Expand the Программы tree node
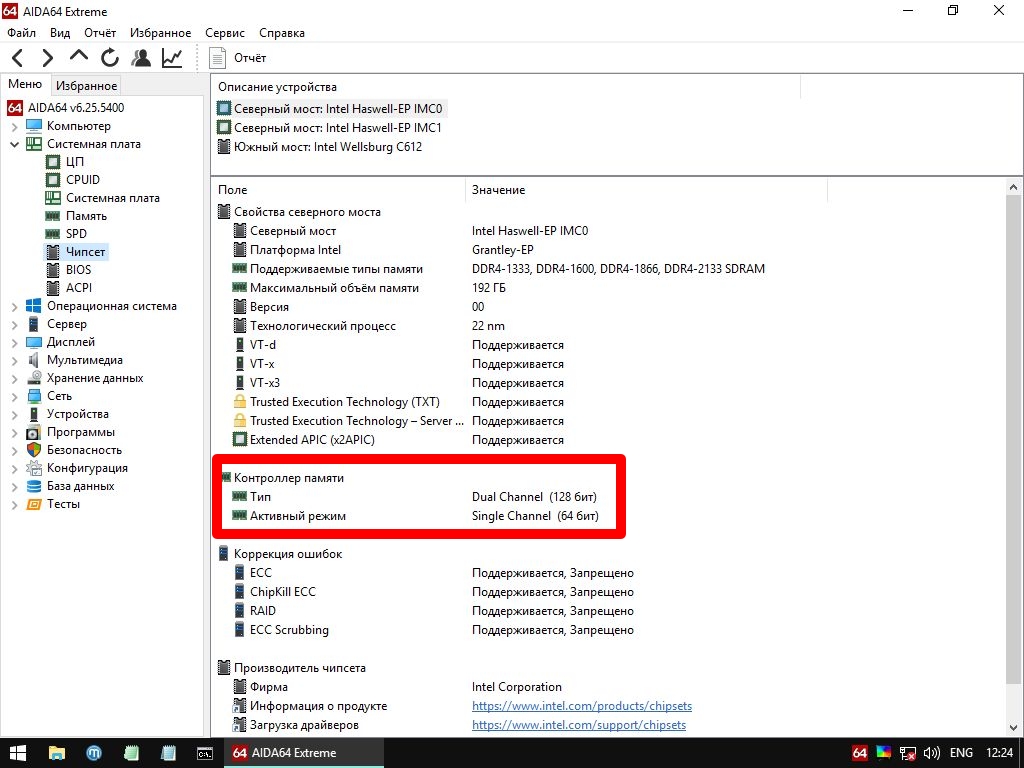Image resolution: width=1024 pixels, height=768 pixels. click(14, 432)
